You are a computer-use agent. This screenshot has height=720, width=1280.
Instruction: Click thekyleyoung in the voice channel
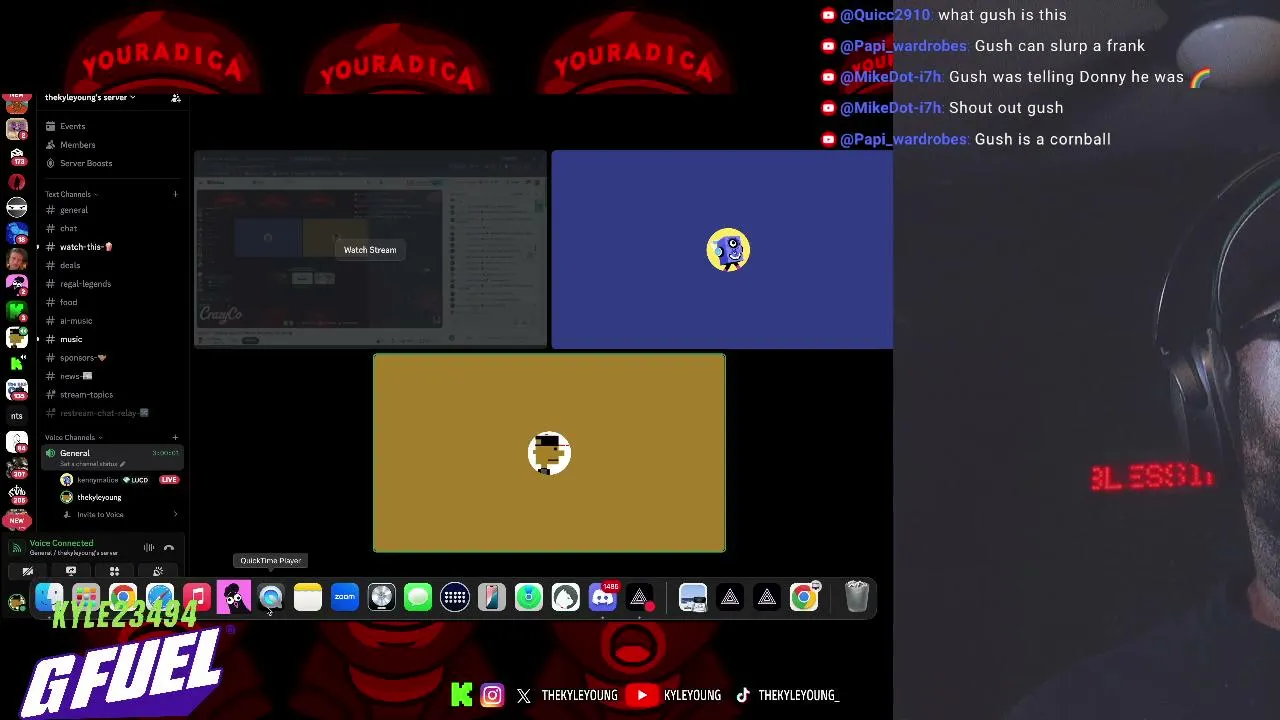pyautogui.click(x=91, y=497)
